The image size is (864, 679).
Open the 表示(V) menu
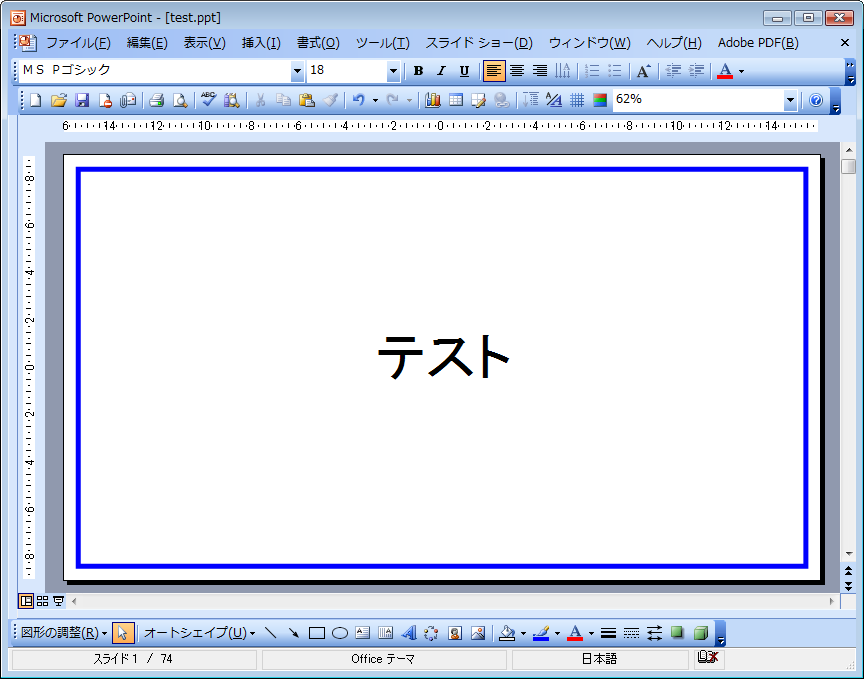point(204,43)
